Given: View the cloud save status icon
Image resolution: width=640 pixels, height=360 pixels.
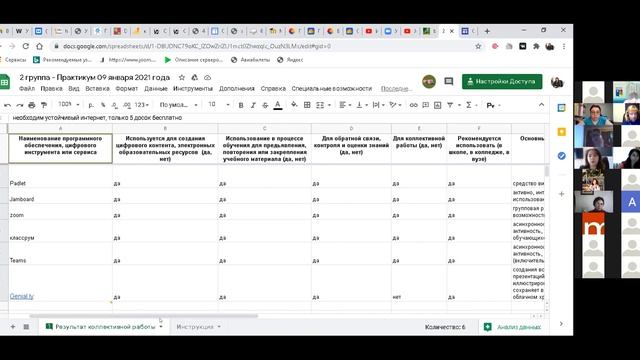Looking at the screenshot, I should tap(207, 78).
